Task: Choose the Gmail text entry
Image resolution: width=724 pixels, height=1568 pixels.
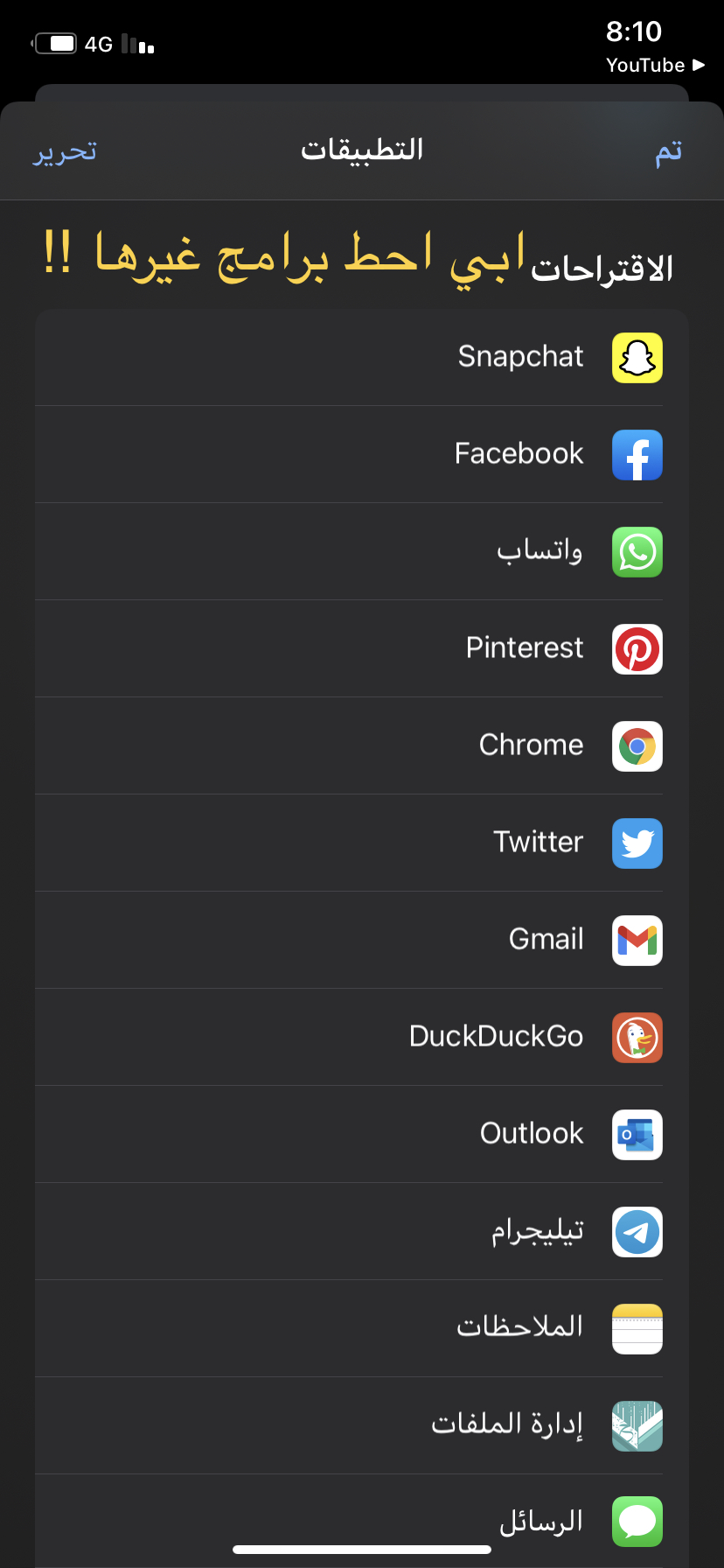Action: (x=546, y=939)
